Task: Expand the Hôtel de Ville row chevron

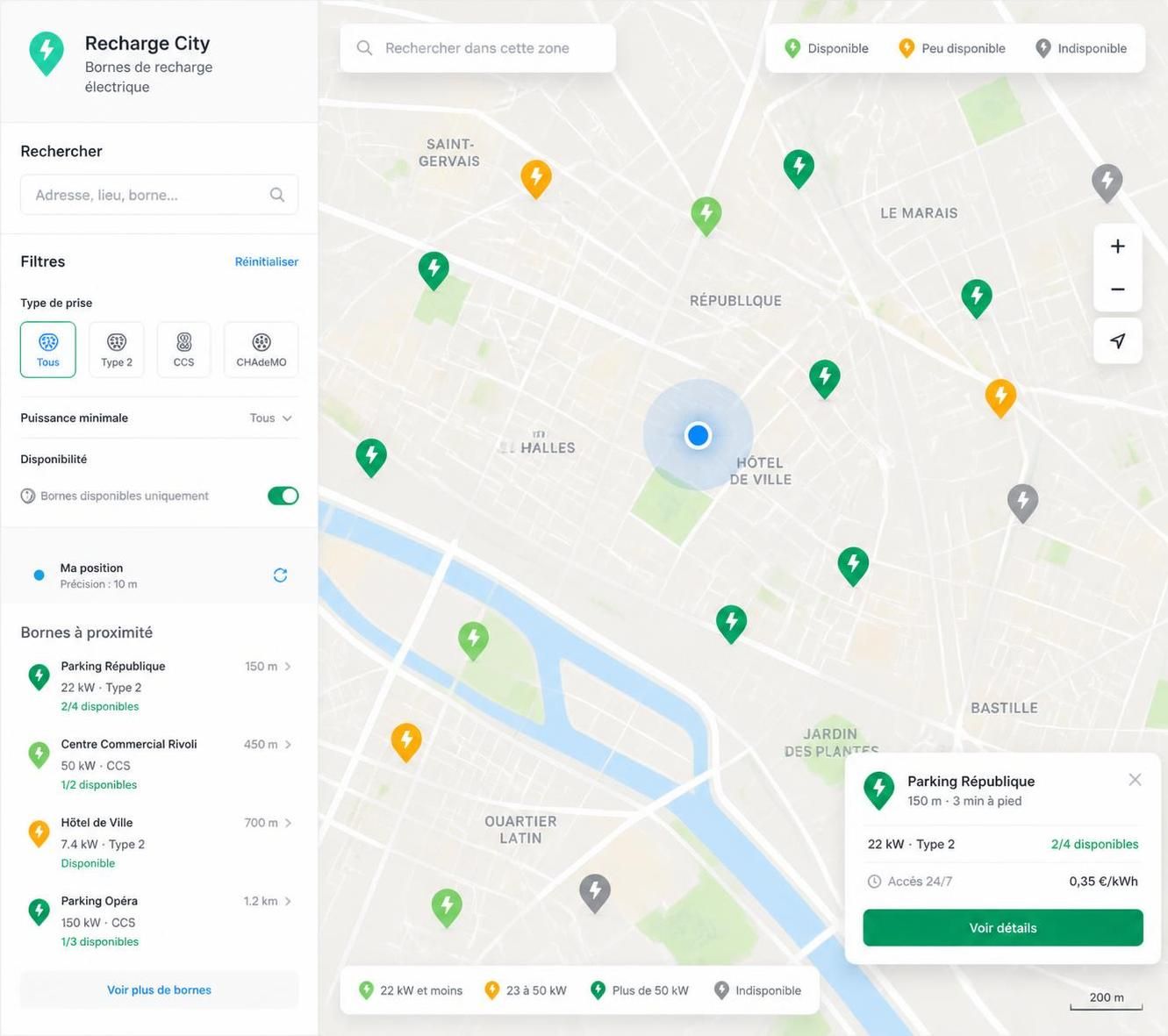Action: (288, 823)
